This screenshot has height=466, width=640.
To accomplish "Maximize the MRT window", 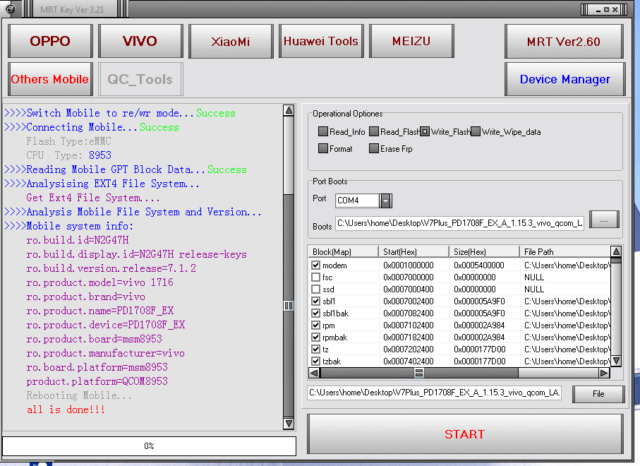I will [x=606, y=9].
